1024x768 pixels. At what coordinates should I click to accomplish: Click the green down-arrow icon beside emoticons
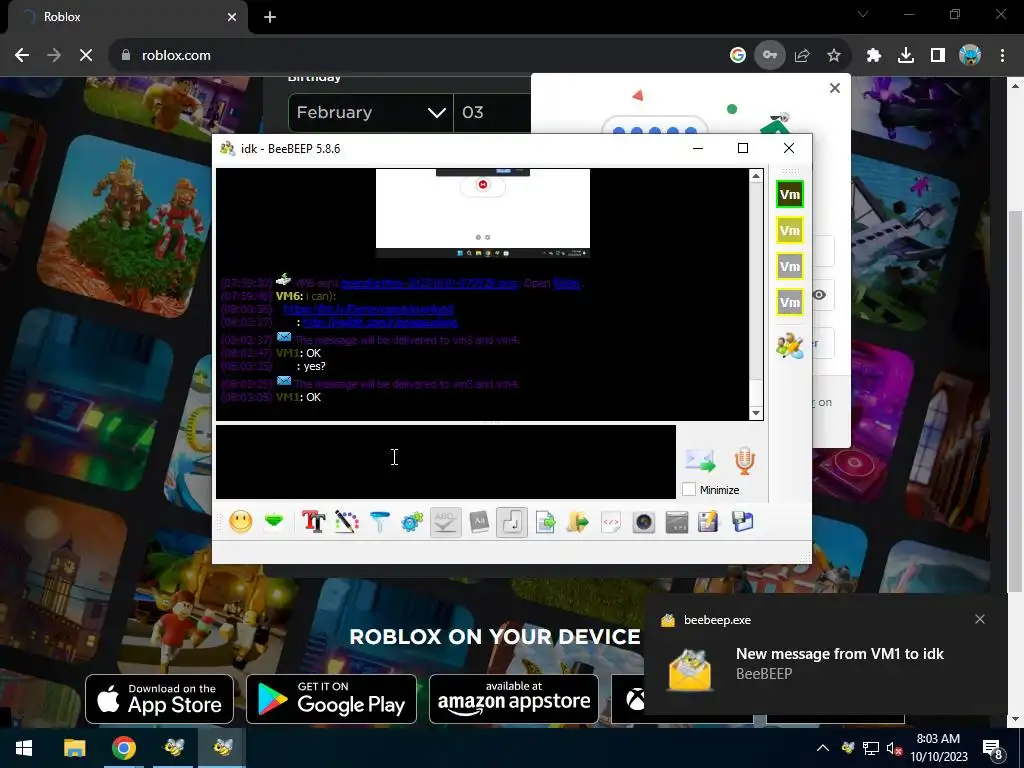[x=274, y=522]
